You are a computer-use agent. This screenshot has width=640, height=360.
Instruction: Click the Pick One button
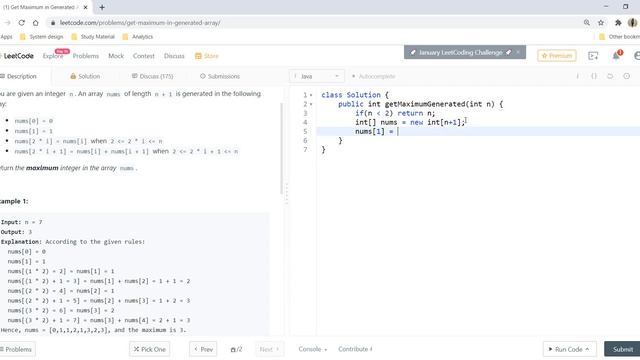150,349
